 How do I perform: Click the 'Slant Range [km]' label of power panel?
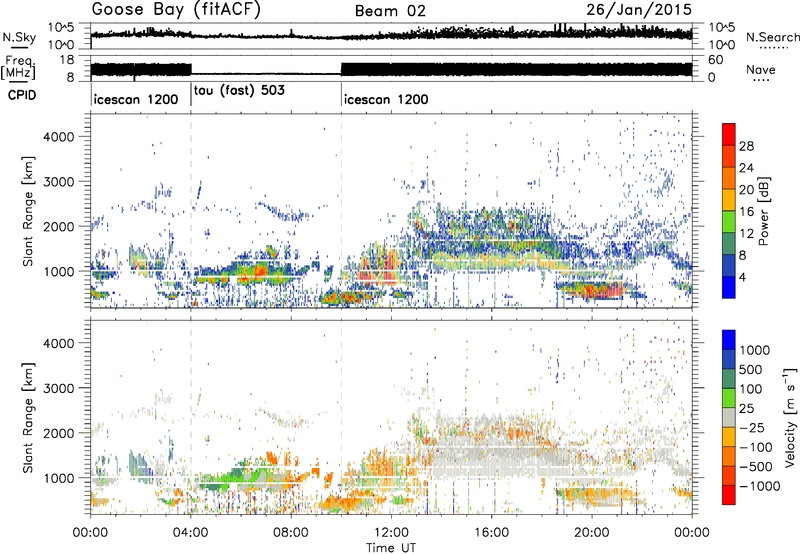pyautogui.click(x=28, y=211)
